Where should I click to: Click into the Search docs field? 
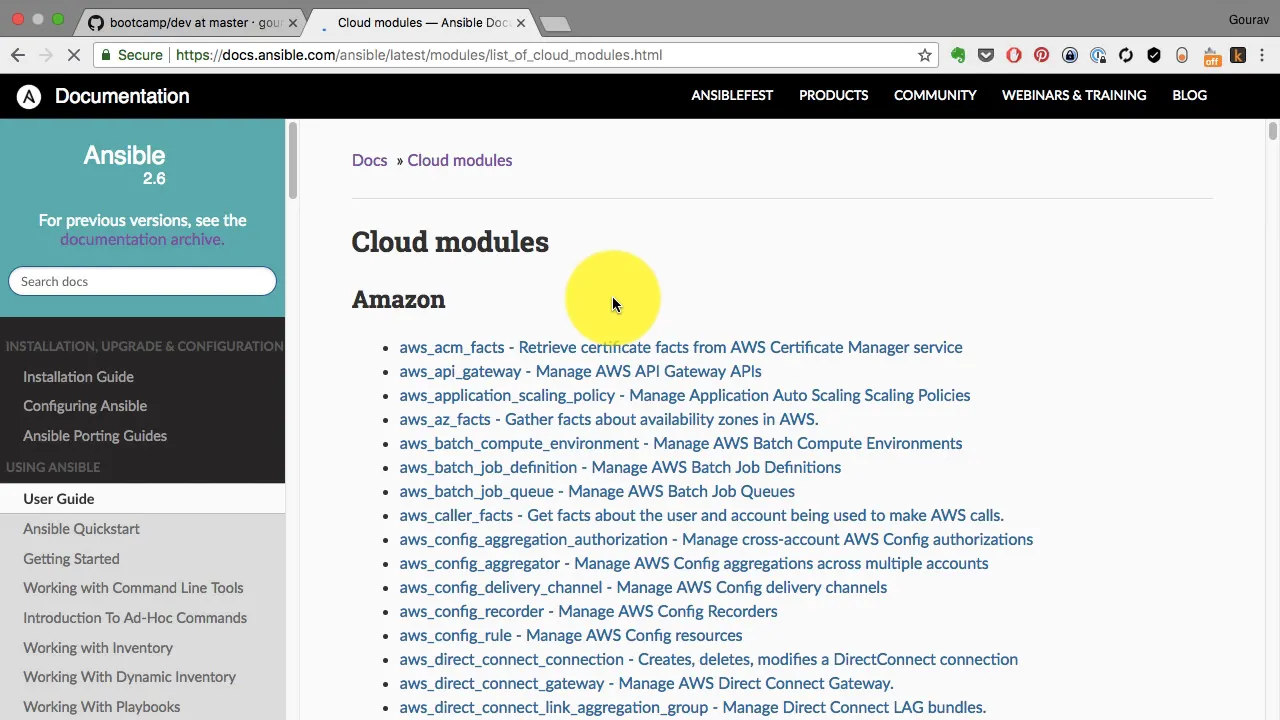142,281
